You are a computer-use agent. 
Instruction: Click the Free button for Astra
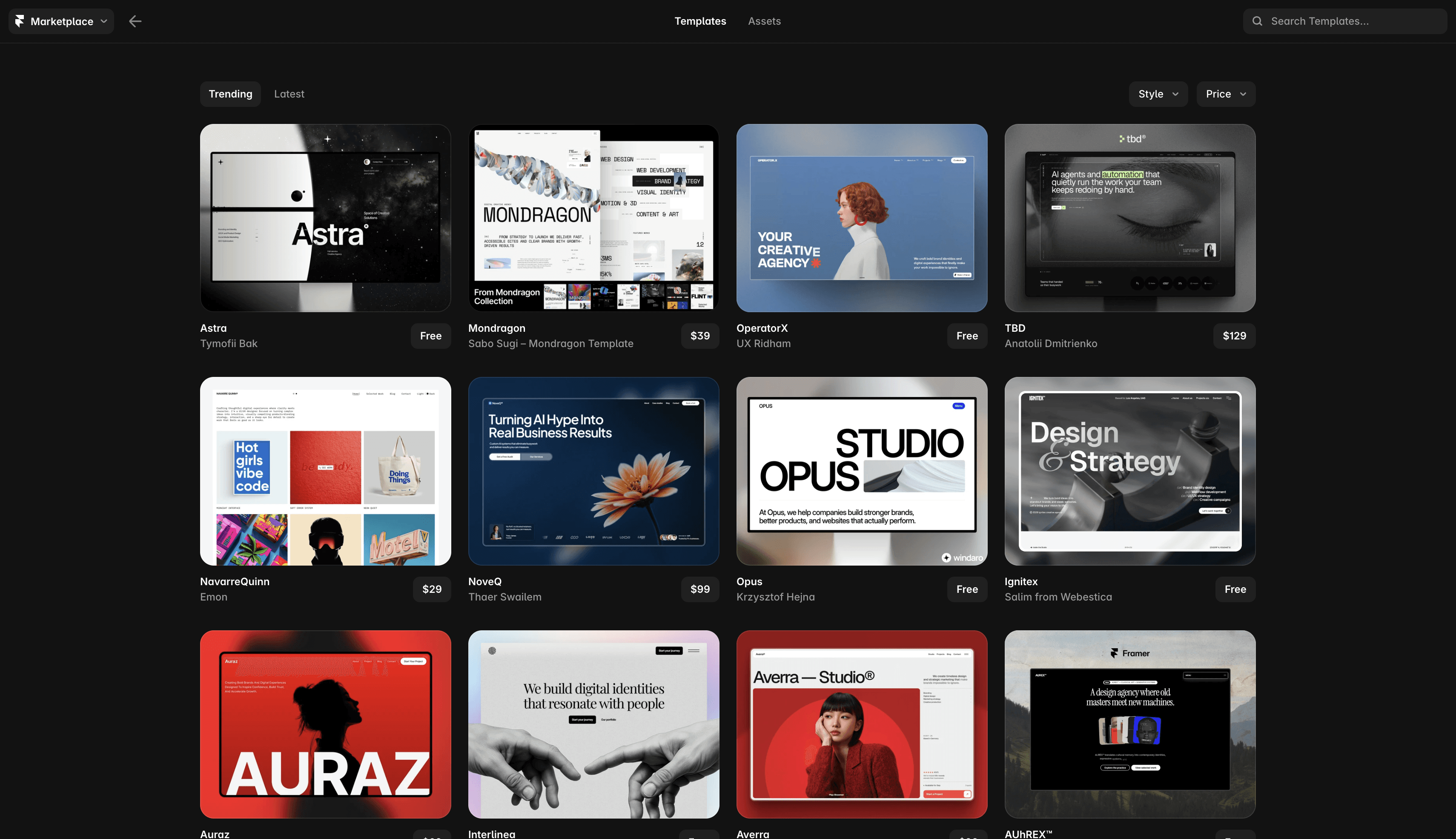point(431,336)
